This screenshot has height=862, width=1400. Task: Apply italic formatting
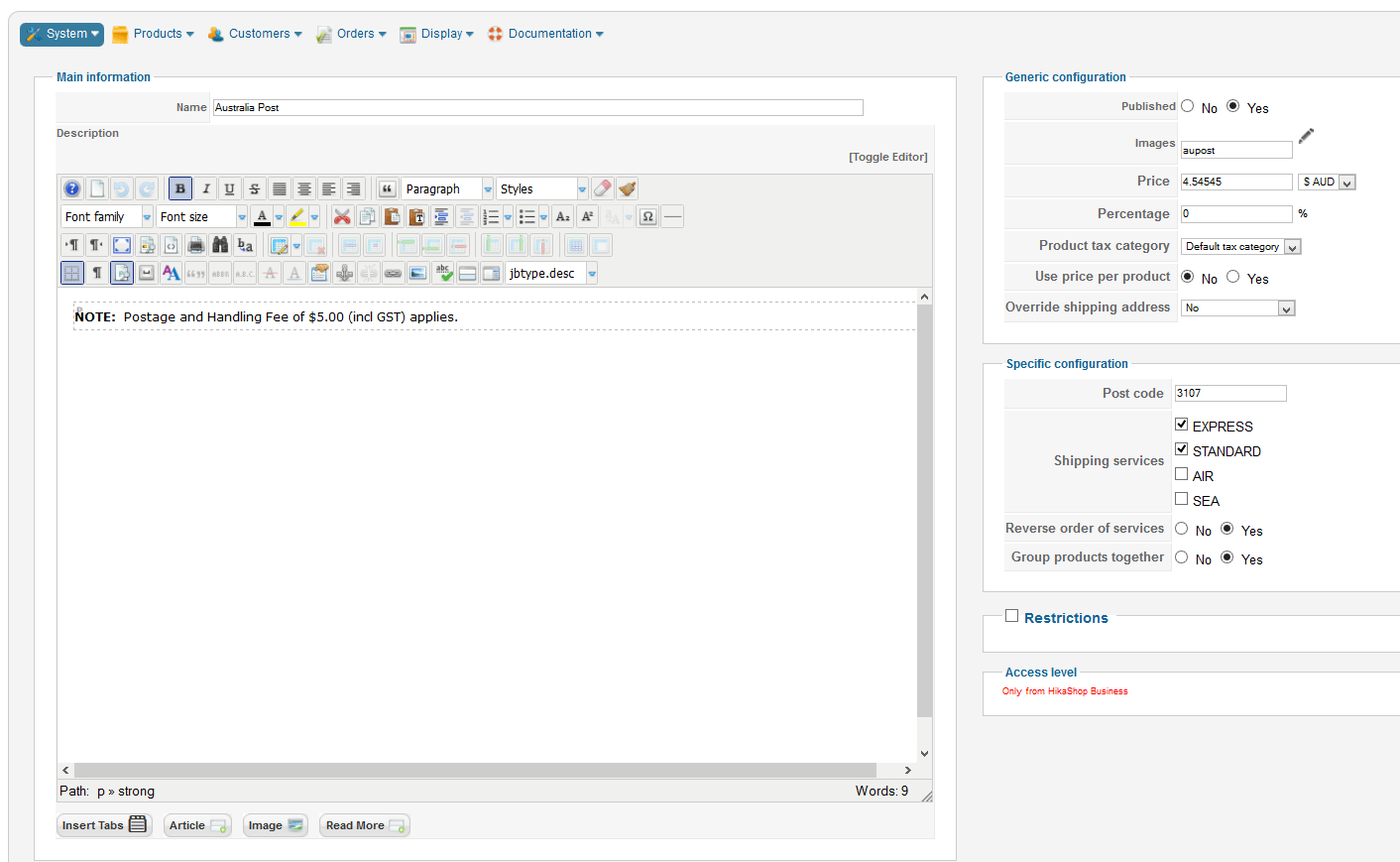click(205, 188)
